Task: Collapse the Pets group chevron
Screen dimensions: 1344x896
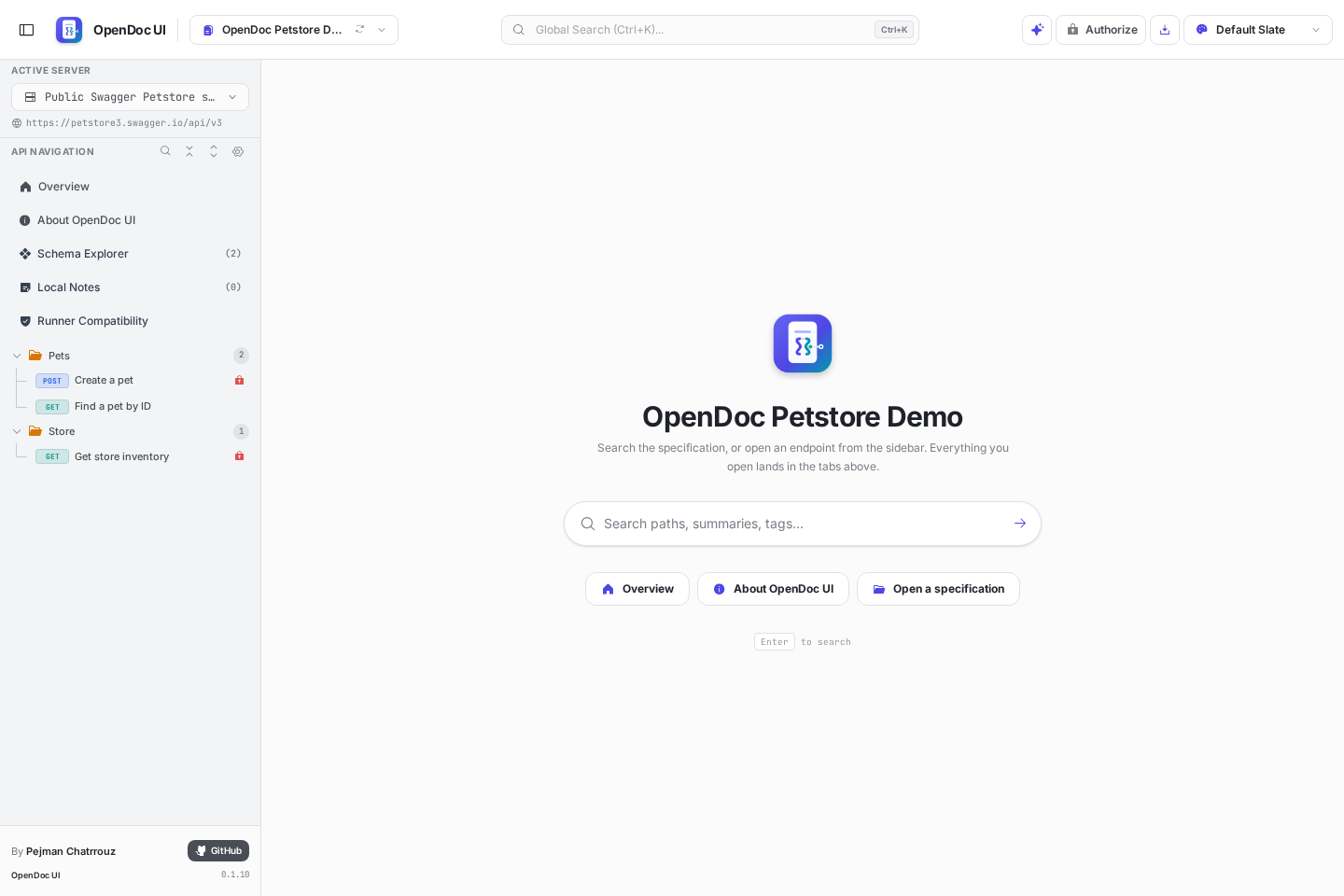Action: 17,356
